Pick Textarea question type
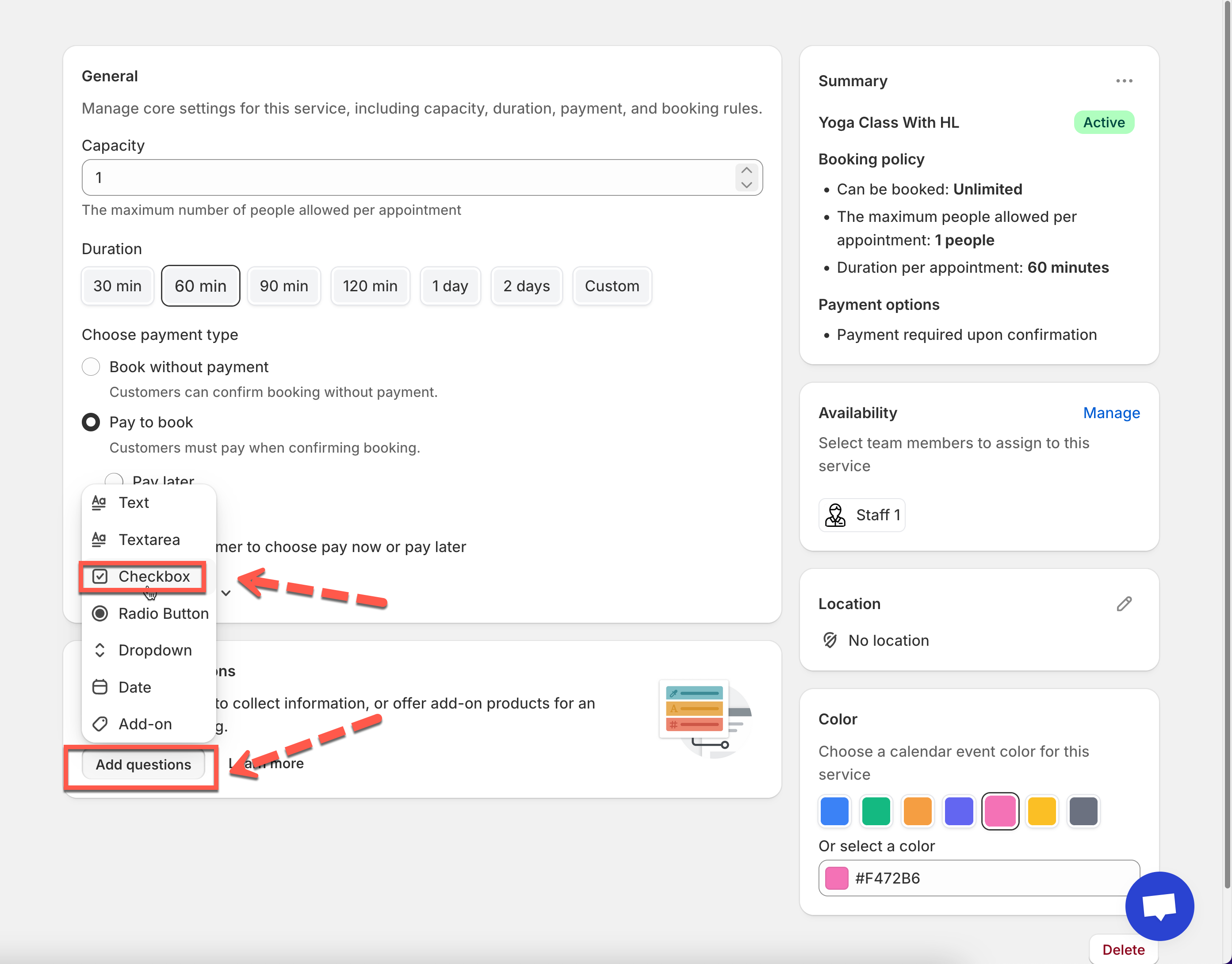The width and height of the screenshot is (1232, 964). point(149,540)
